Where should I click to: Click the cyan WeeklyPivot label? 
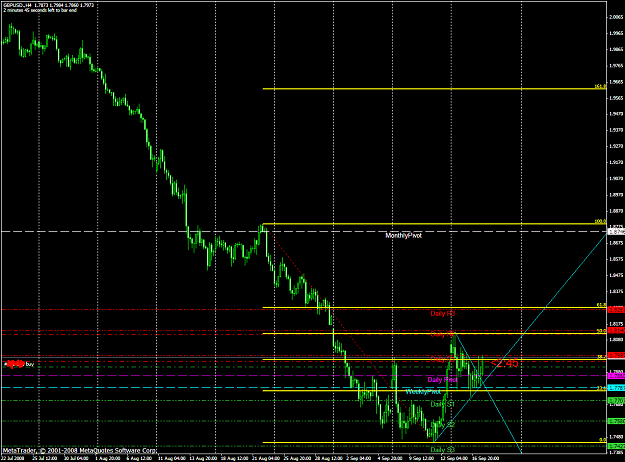pos(423,391)
